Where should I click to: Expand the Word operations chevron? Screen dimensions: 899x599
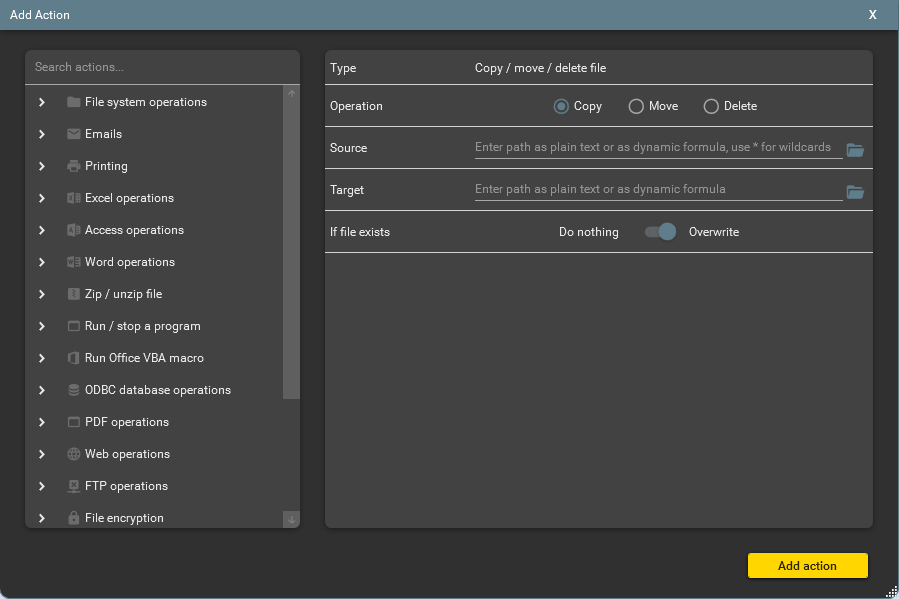click(42, 262)
